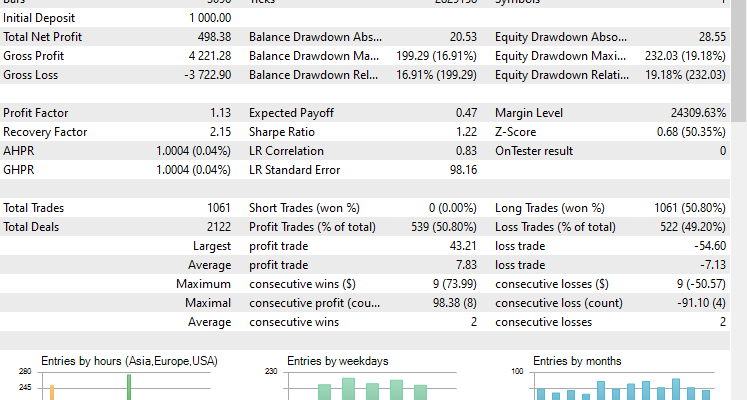Select the Recovery Factor value 2.15
The image size is (747, 400).
click(x=220, y=132)
